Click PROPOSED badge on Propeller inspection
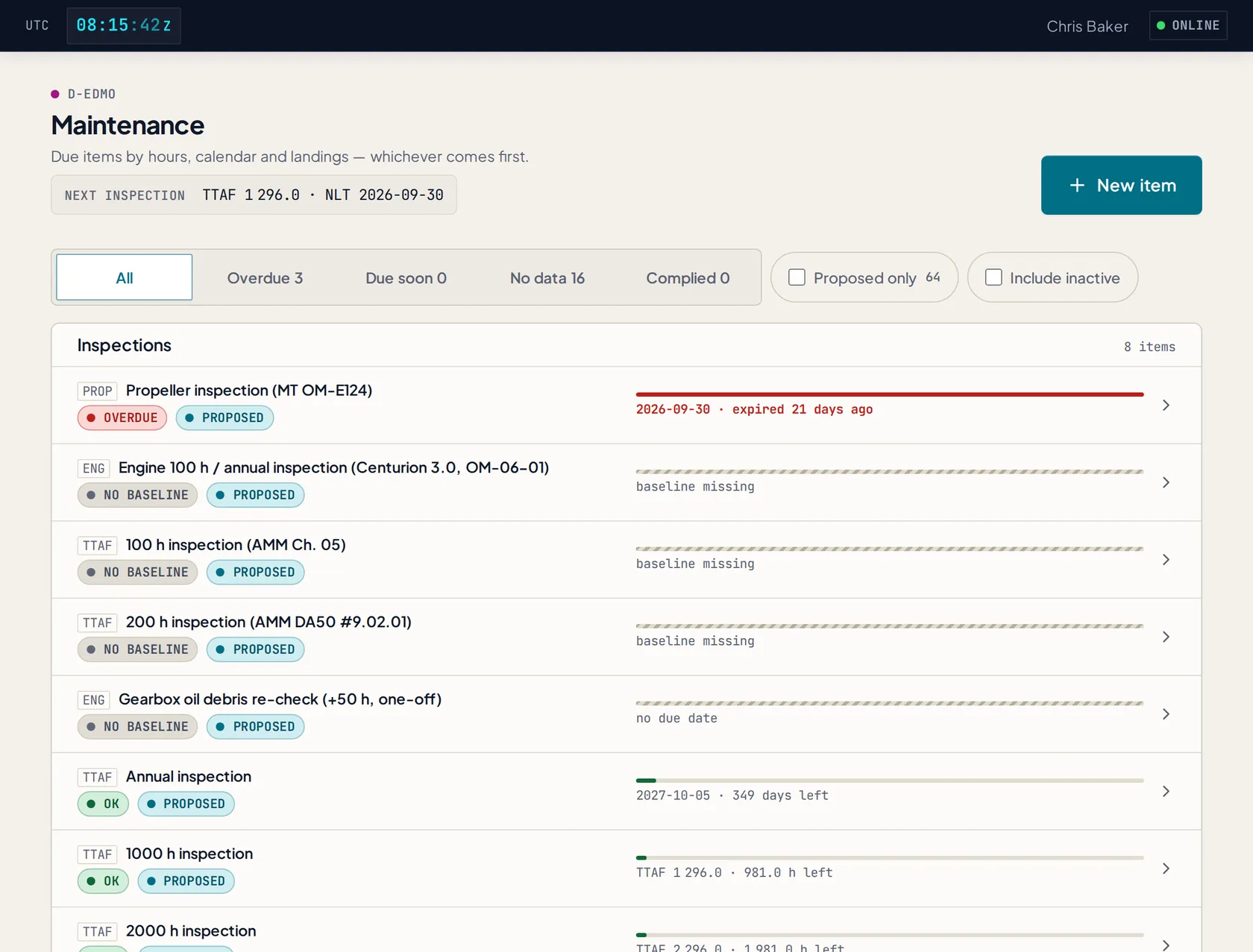This screenshot has height=952, width=1253. coord(224,417)
